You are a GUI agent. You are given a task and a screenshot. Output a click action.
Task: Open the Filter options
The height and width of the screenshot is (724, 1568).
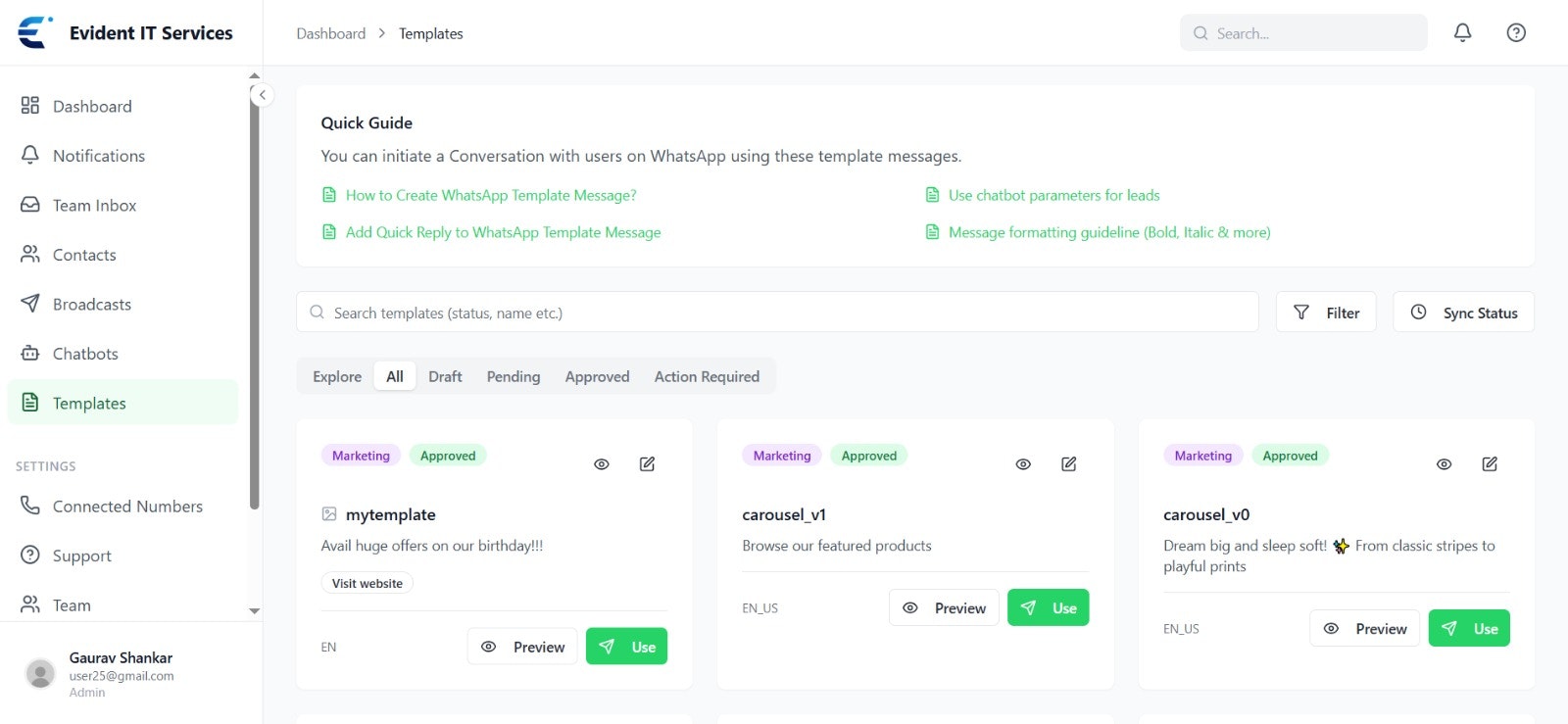pyautogui.click(x=1326, y=313)
